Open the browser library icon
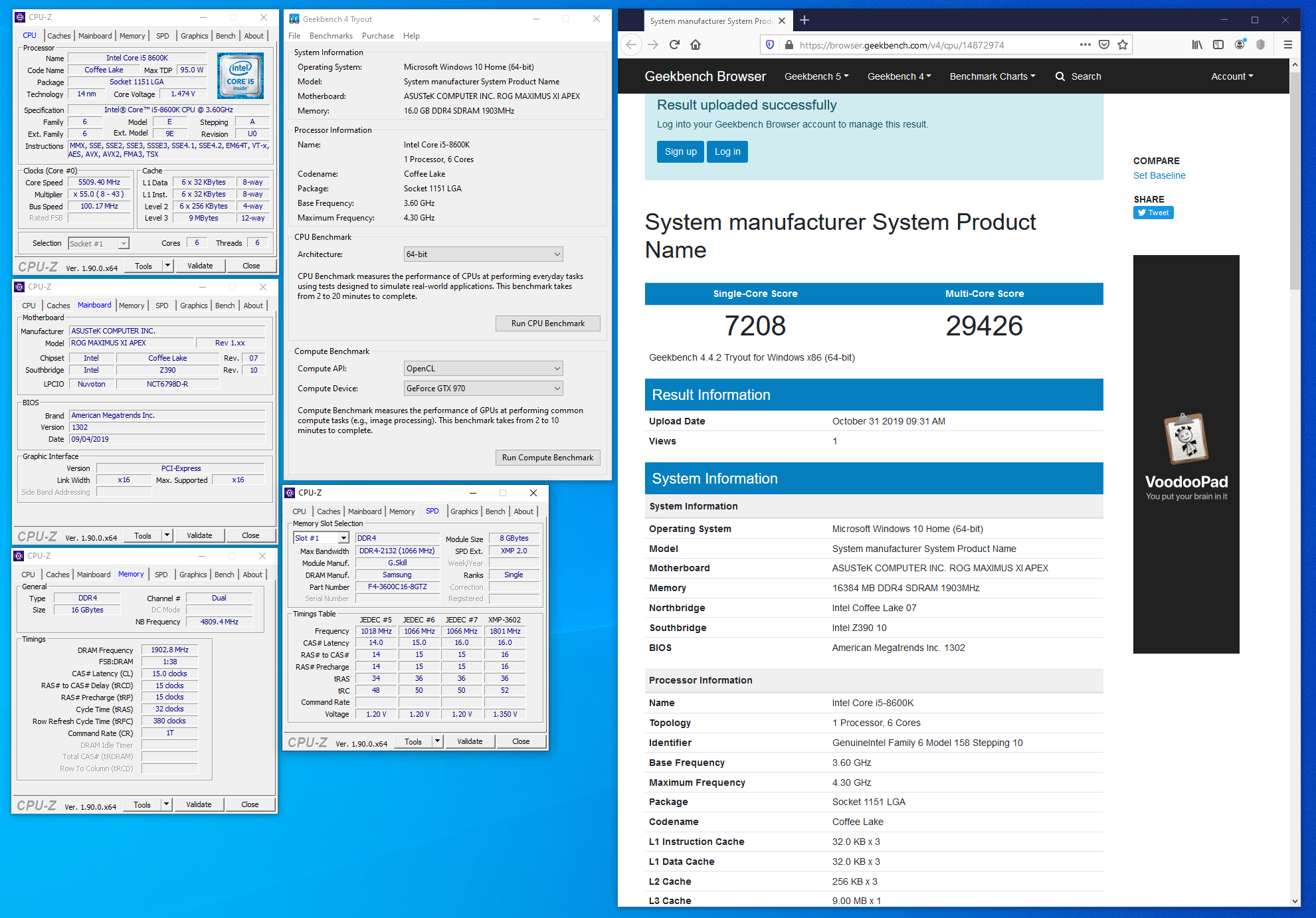Viewport: 1316px width, 918px height. click(1197, 45)
